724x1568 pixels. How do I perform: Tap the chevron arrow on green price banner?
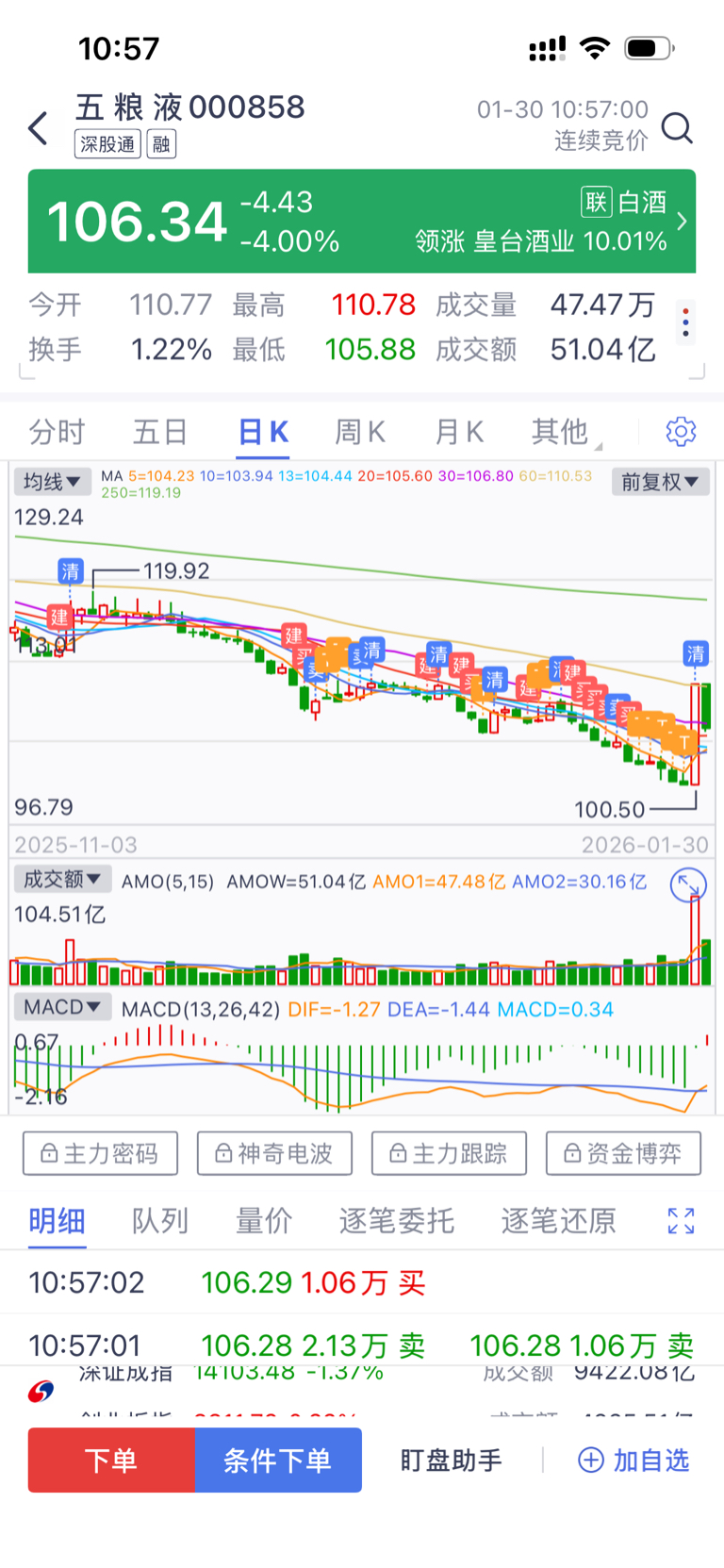click(683, 221)
